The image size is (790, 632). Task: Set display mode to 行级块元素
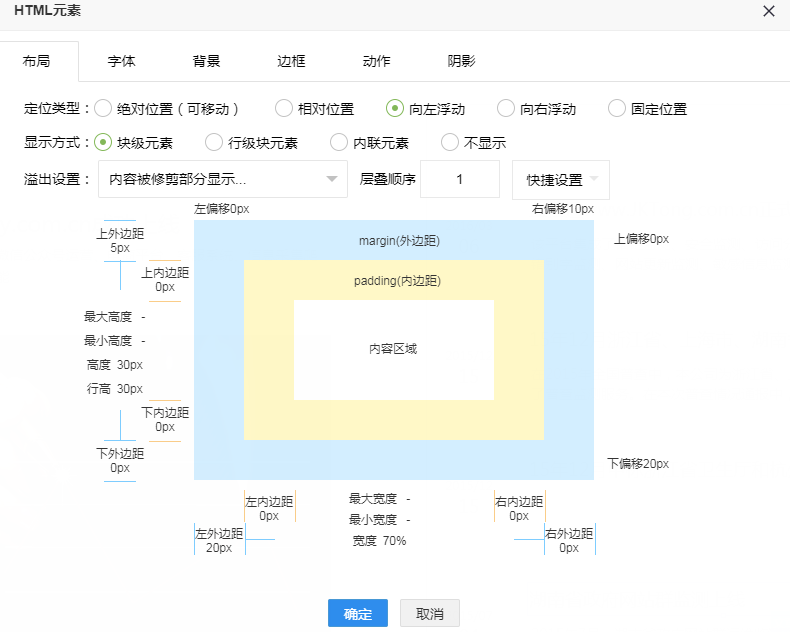coord(214,143)
